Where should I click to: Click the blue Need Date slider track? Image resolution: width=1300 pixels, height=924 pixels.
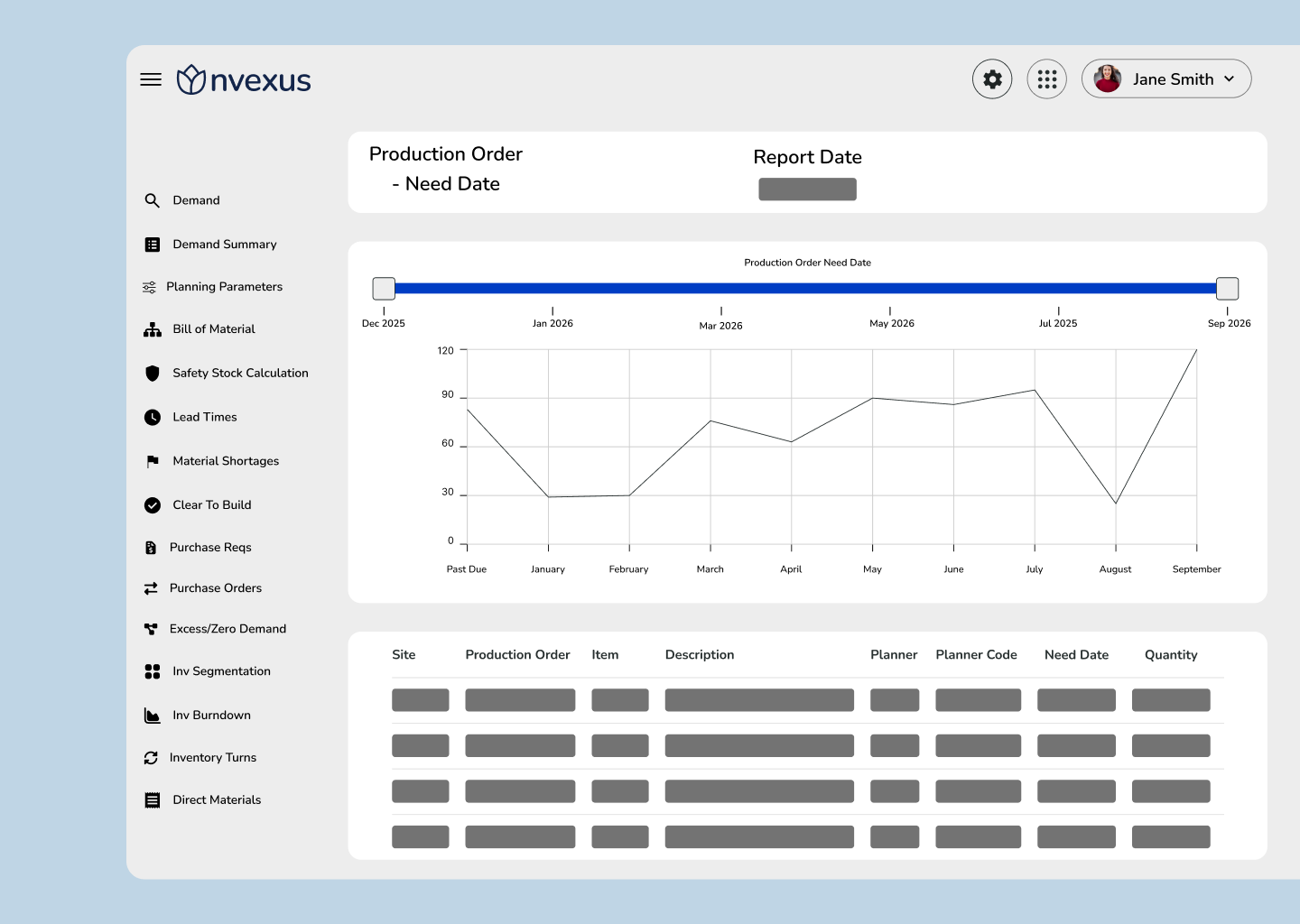pos(805,289)
